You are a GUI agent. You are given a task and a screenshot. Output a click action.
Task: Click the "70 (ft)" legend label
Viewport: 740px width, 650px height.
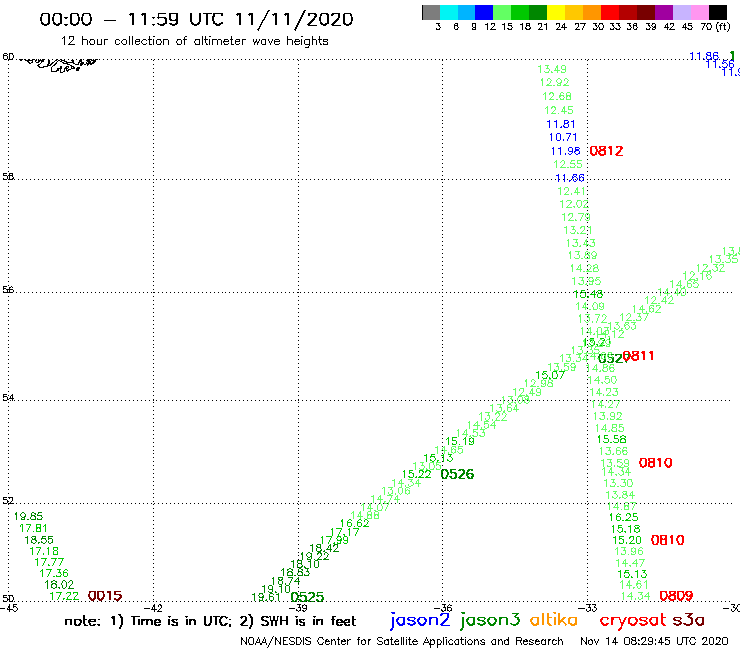pyautogui.click(x=715, y=27)
